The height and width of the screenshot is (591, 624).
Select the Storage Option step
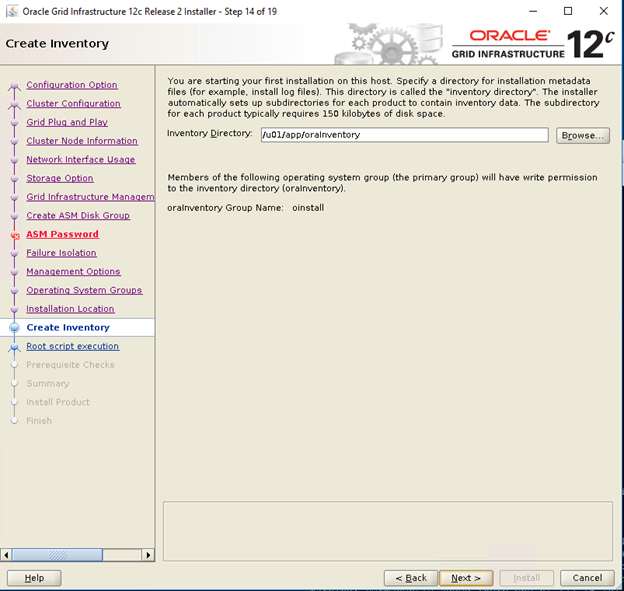point(60,178)
